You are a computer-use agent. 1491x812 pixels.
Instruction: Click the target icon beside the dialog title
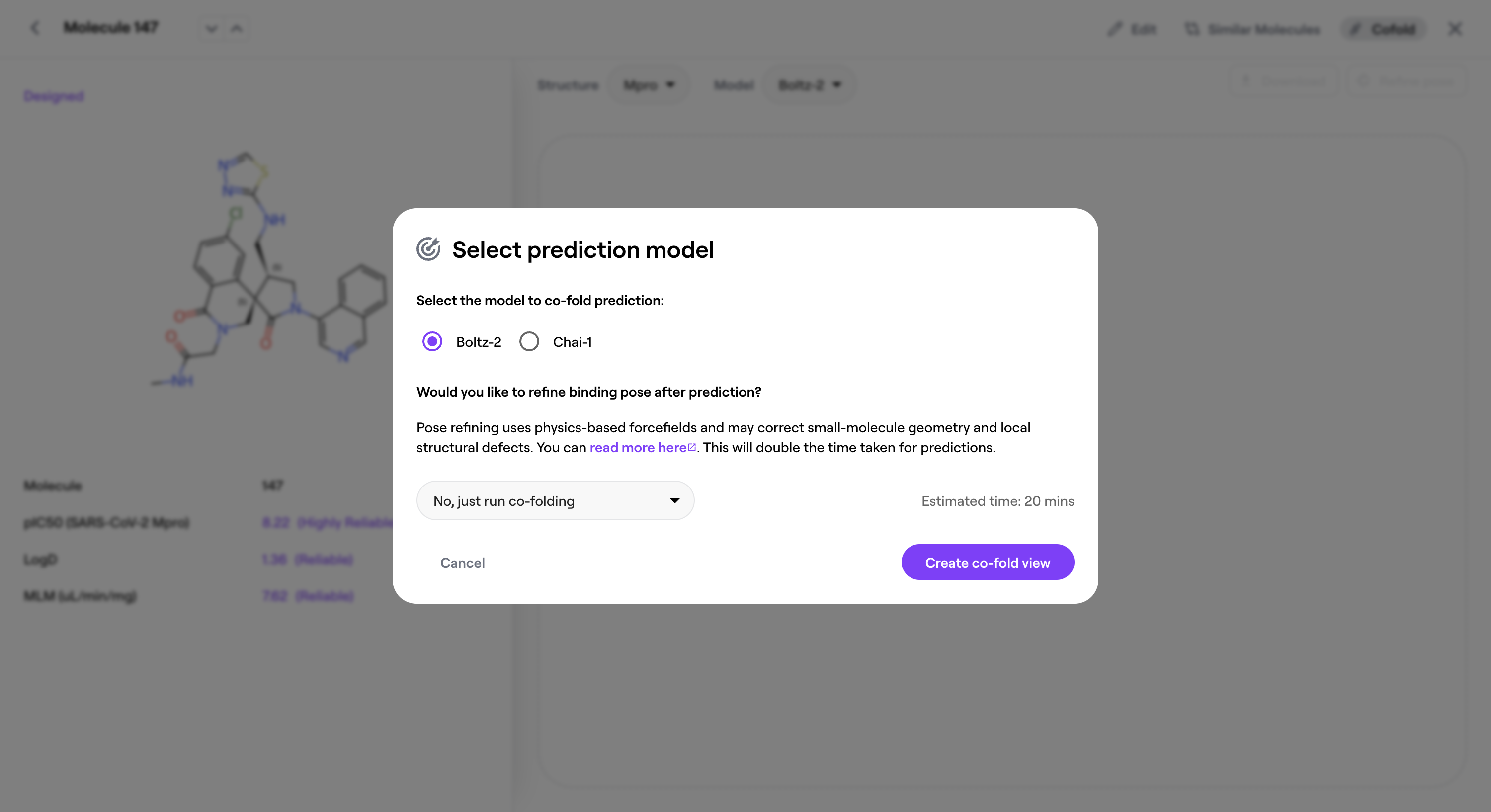(x=428, y=249)
